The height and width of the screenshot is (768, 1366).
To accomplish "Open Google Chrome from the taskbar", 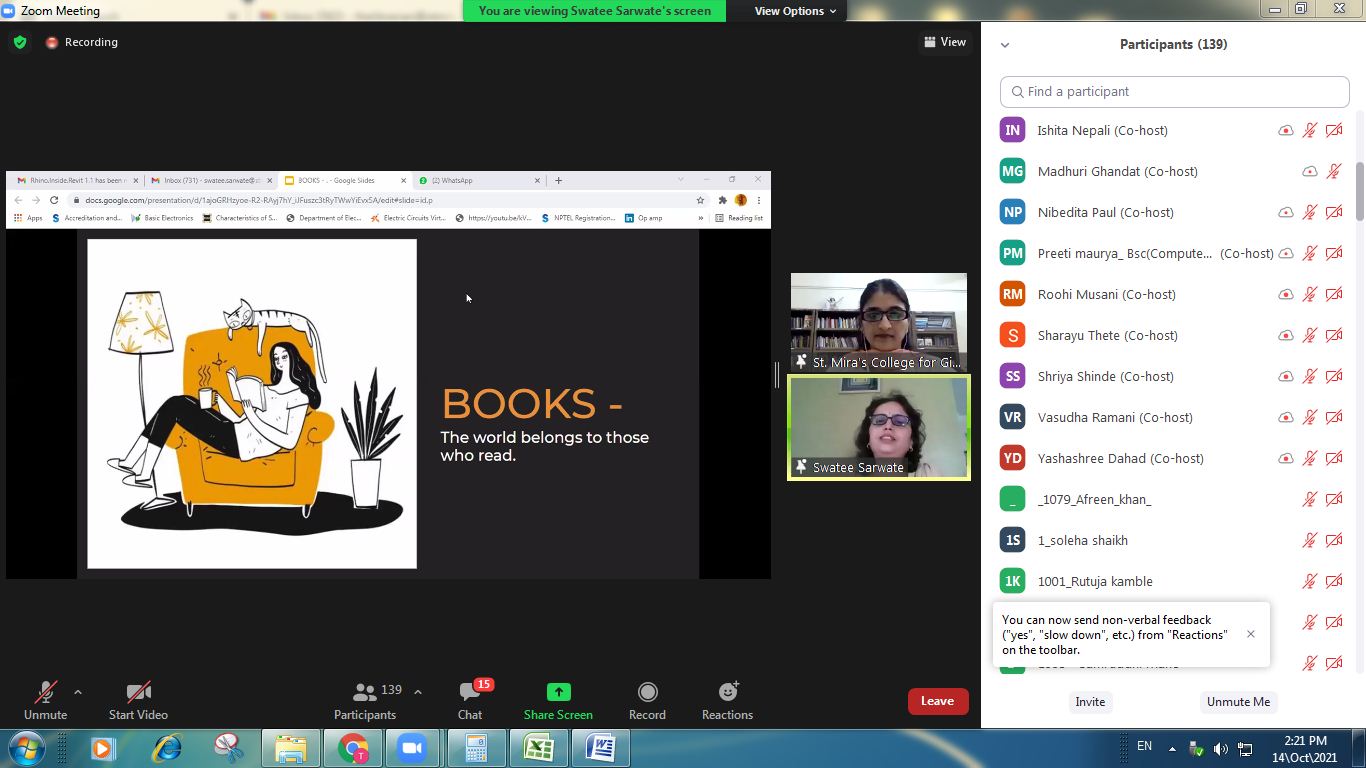I will (x=353, y=748).
